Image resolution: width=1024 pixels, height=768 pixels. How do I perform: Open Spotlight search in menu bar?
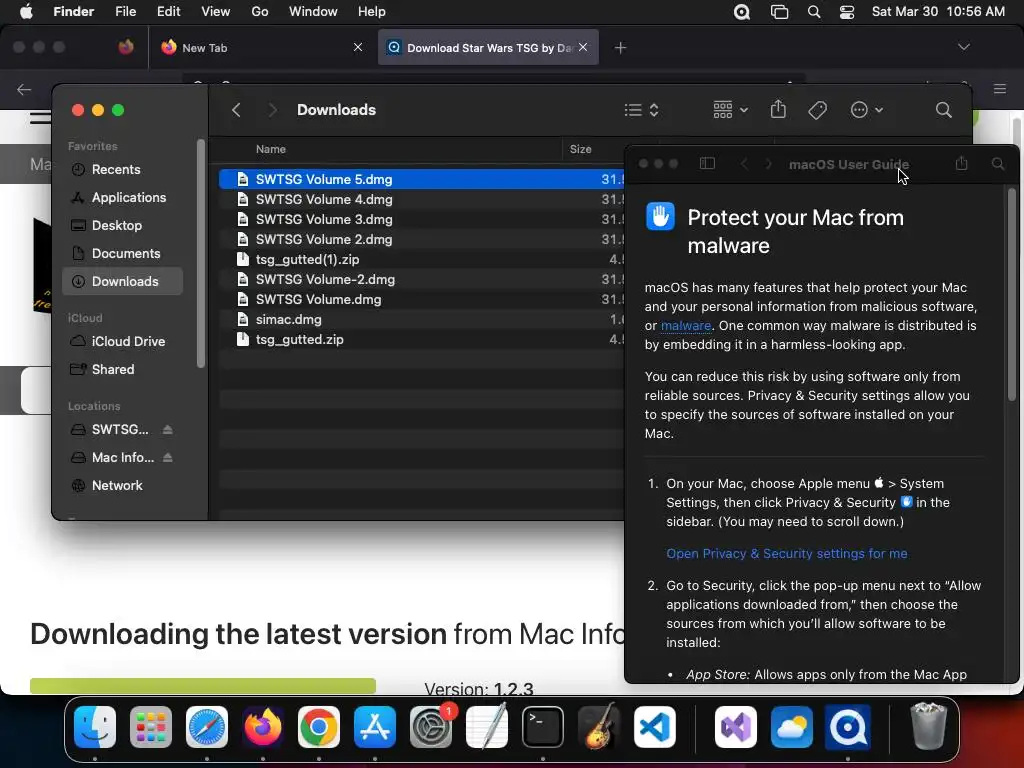point(814,12)
